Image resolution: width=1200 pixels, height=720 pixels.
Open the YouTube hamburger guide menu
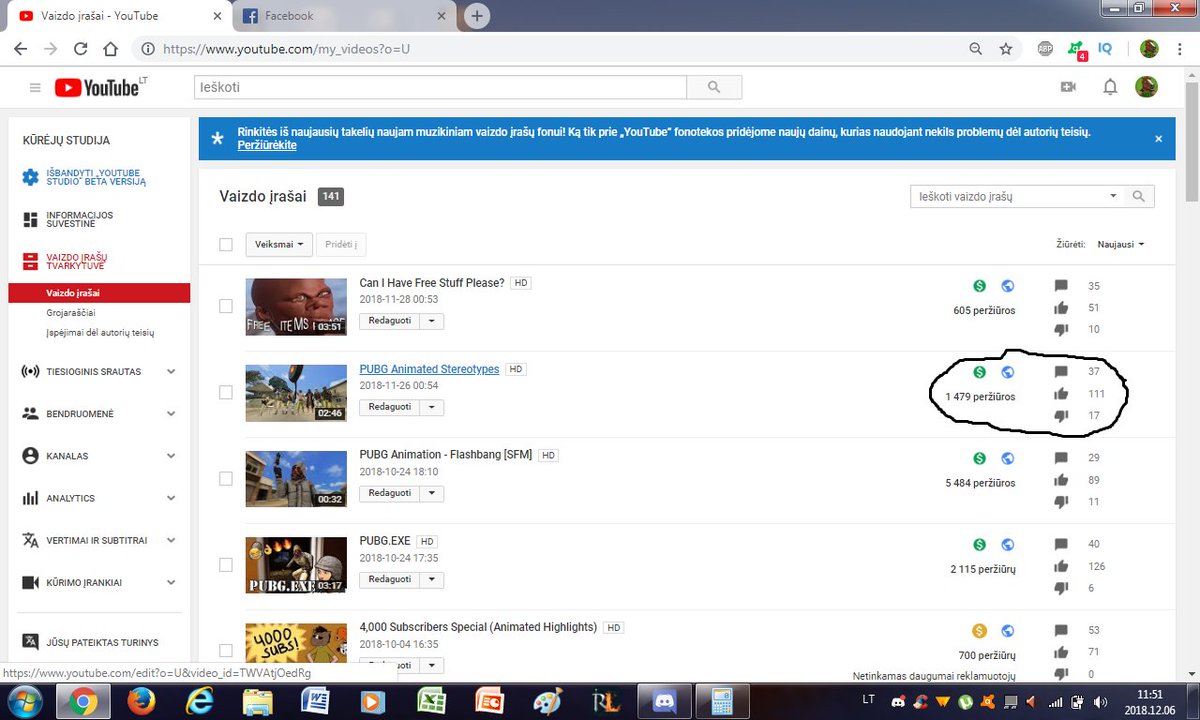coord(35,88)
